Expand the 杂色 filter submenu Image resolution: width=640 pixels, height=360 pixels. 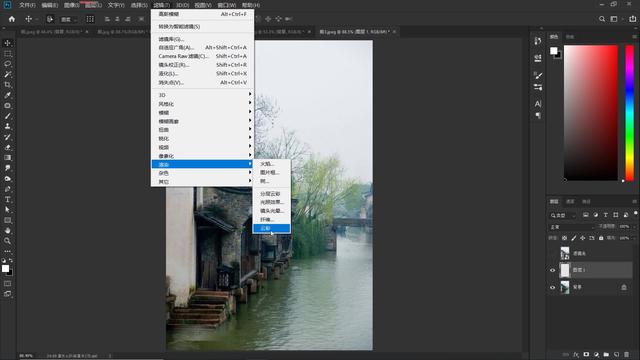(202, 173)
